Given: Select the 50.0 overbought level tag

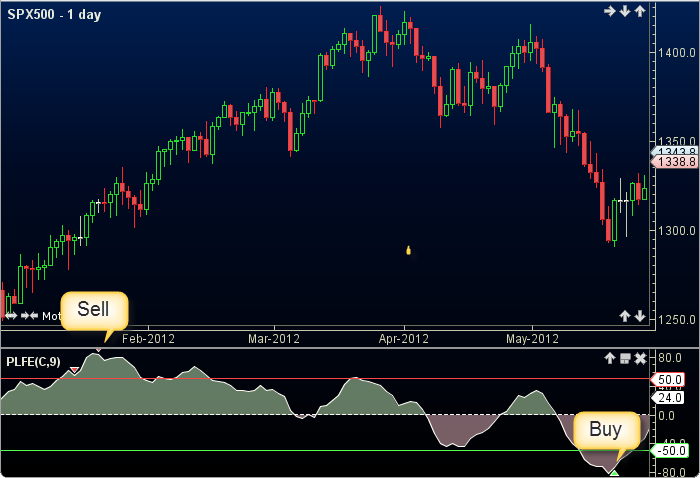Looking at the screenshot, I should pyautogui.click(x=667, y=379).
